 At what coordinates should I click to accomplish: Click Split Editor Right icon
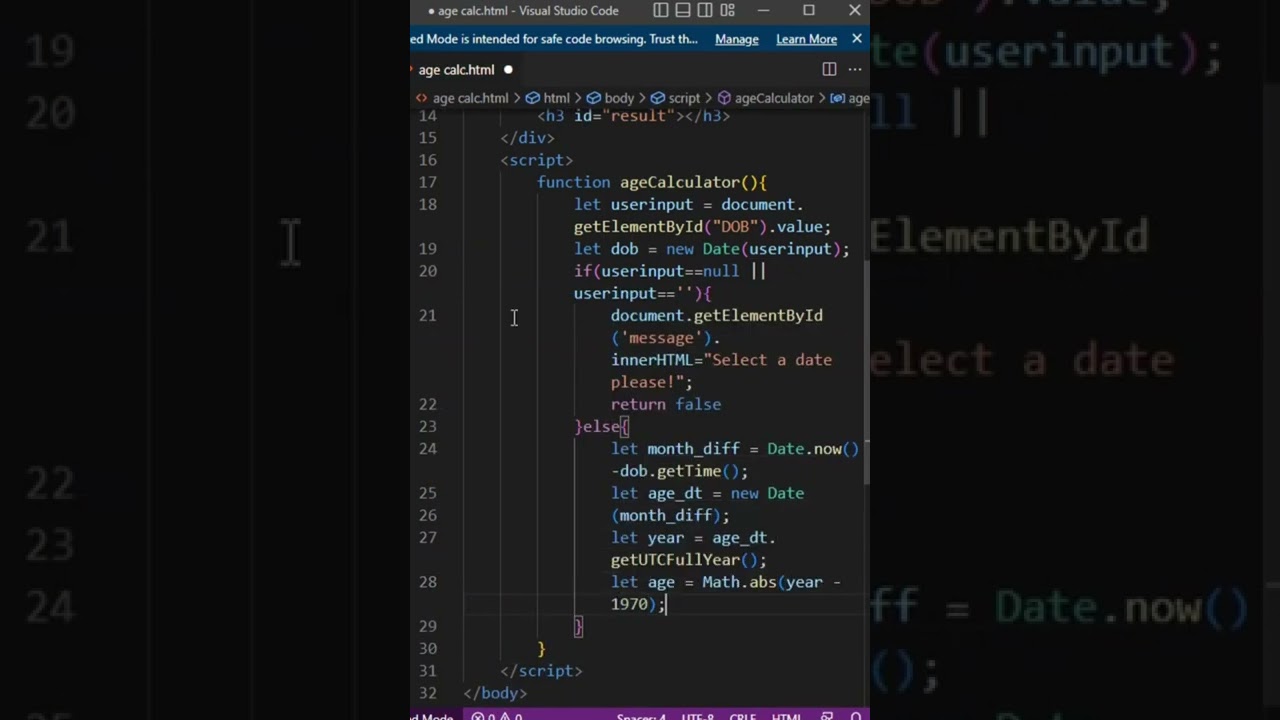pyautogui.click(x=829, y=69)
